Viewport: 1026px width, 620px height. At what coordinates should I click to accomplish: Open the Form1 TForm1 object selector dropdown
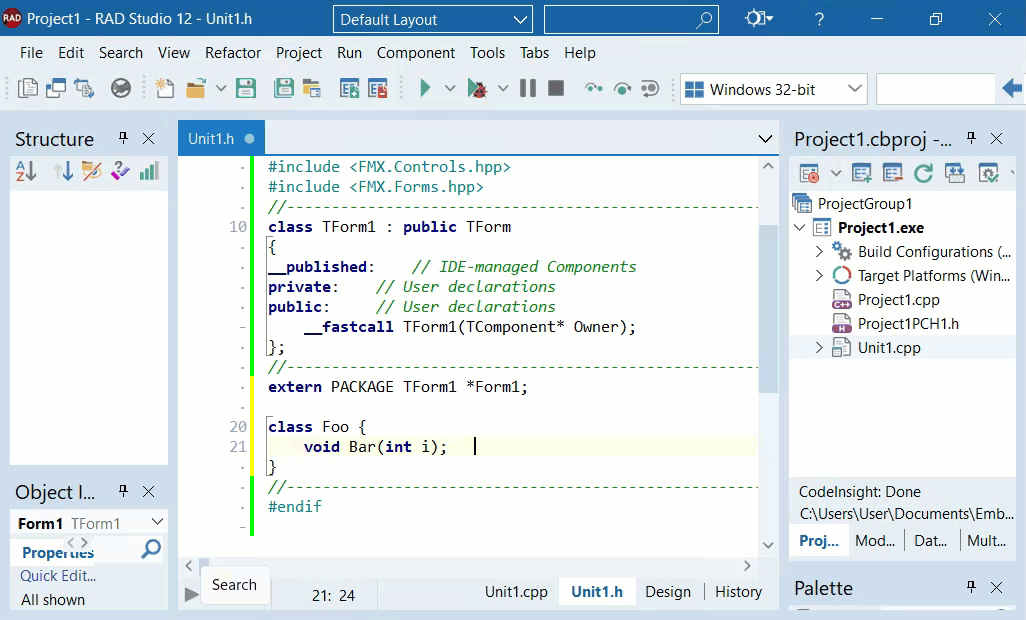pos(157,521)
